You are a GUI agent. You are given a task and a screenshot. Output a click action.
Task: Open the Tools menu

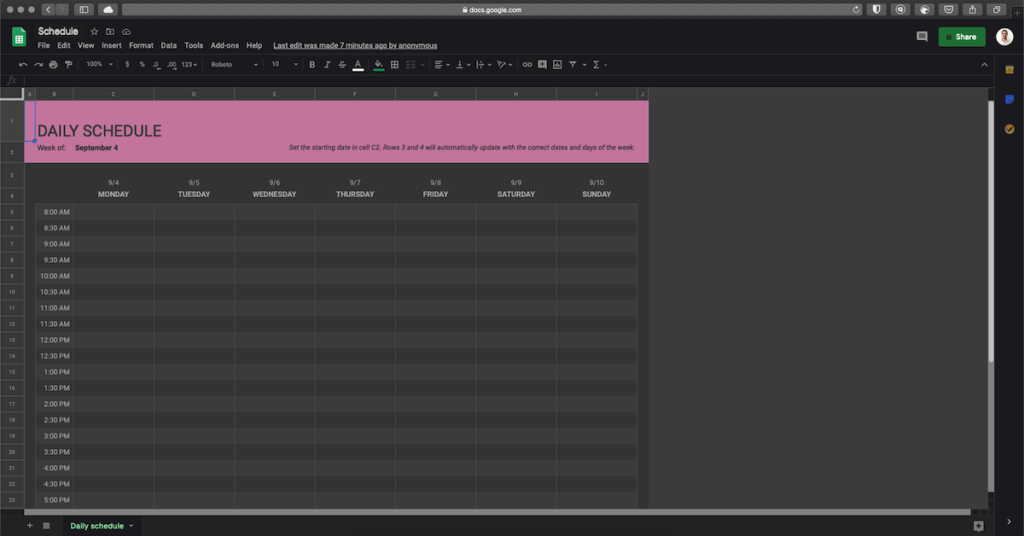tap(193, 46)
